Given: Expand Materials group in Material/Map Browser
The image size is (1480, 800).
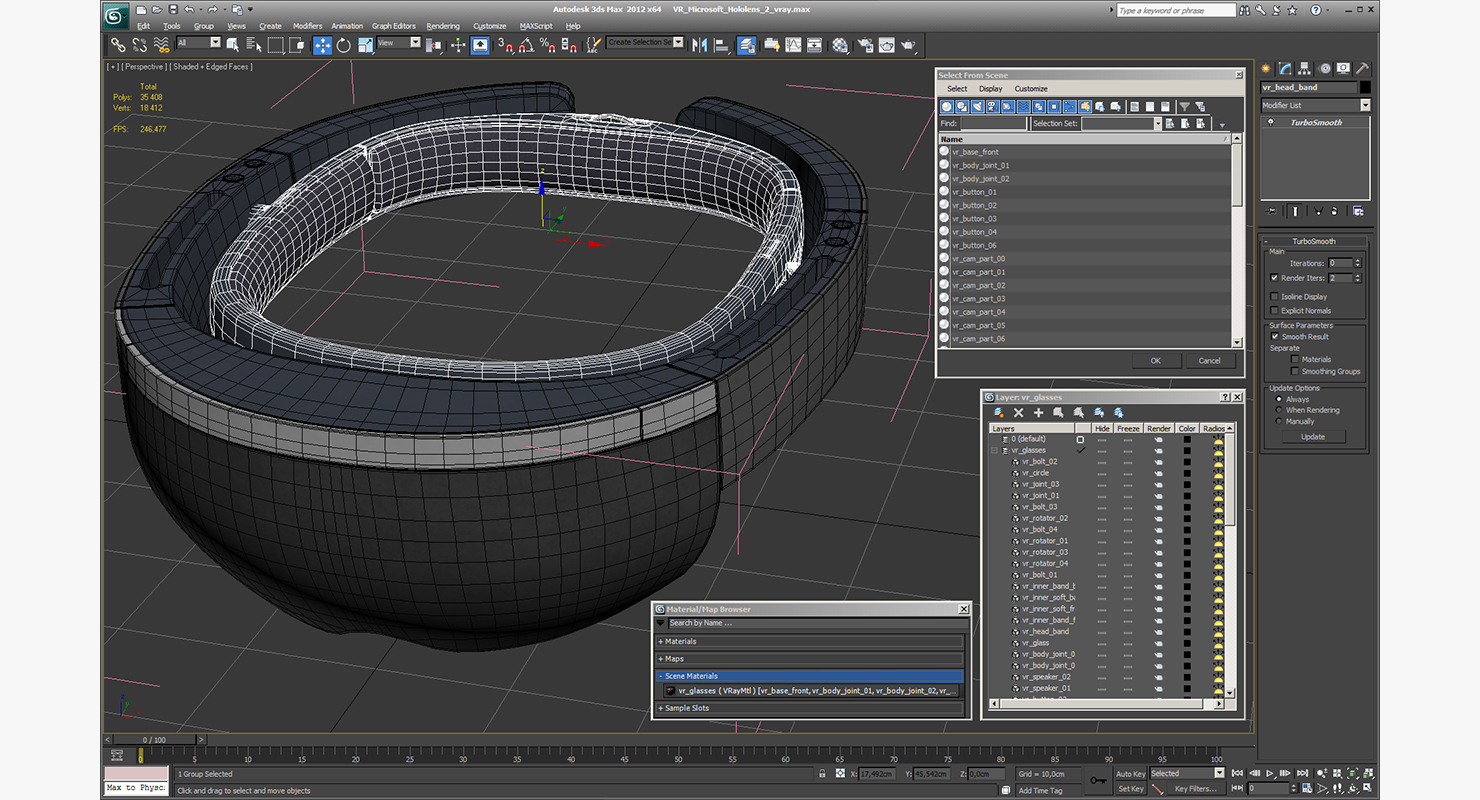Looking at the screenshot, I should [810, 642].
